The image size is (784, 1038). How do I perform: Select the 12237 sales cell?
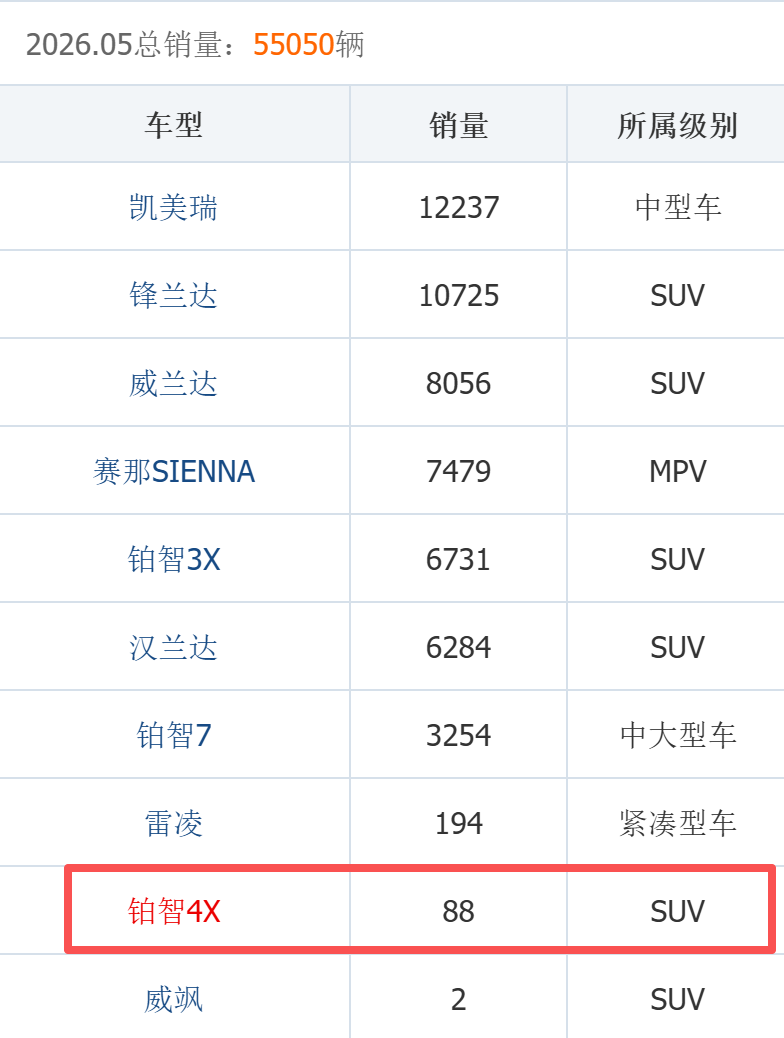click(458, 207)
